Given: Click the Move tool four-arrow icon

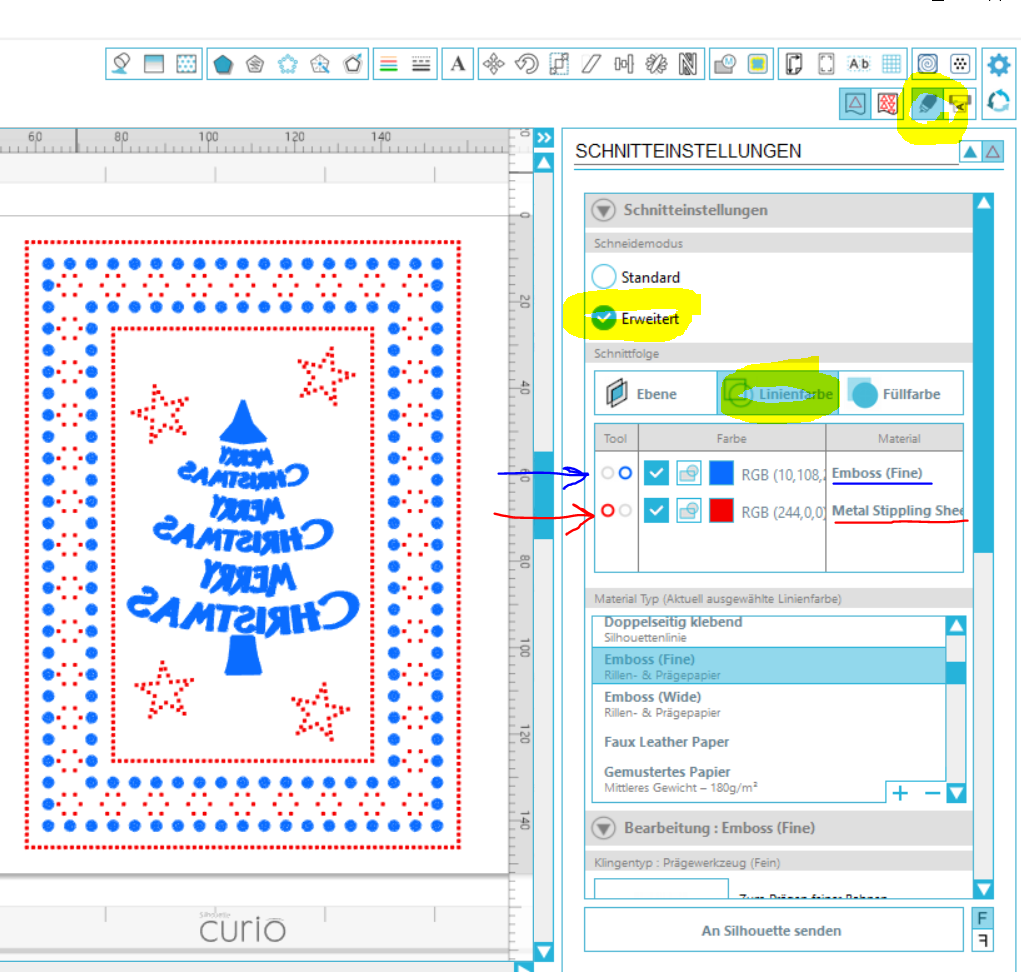Looking at the screenshot, I should [493, 64].
